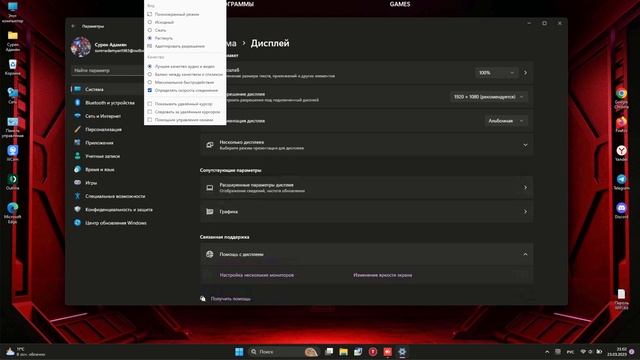The image size is (640, 360).
Task: Switch the РУС input language indicator
Action: (570, 352)
